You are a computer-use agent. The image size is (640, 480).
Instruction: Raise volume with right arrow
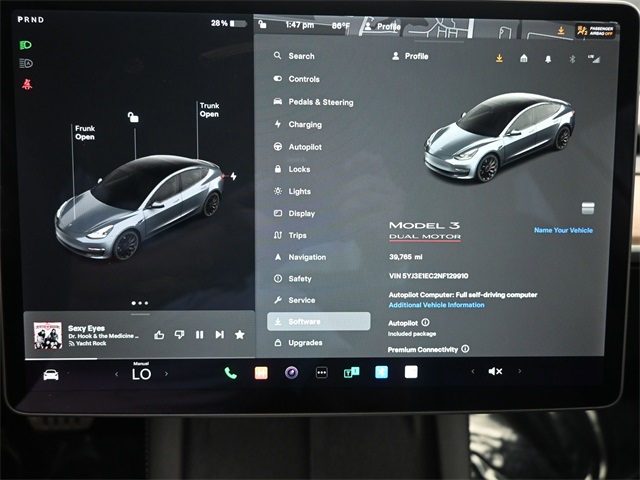(x=520, y=371)
